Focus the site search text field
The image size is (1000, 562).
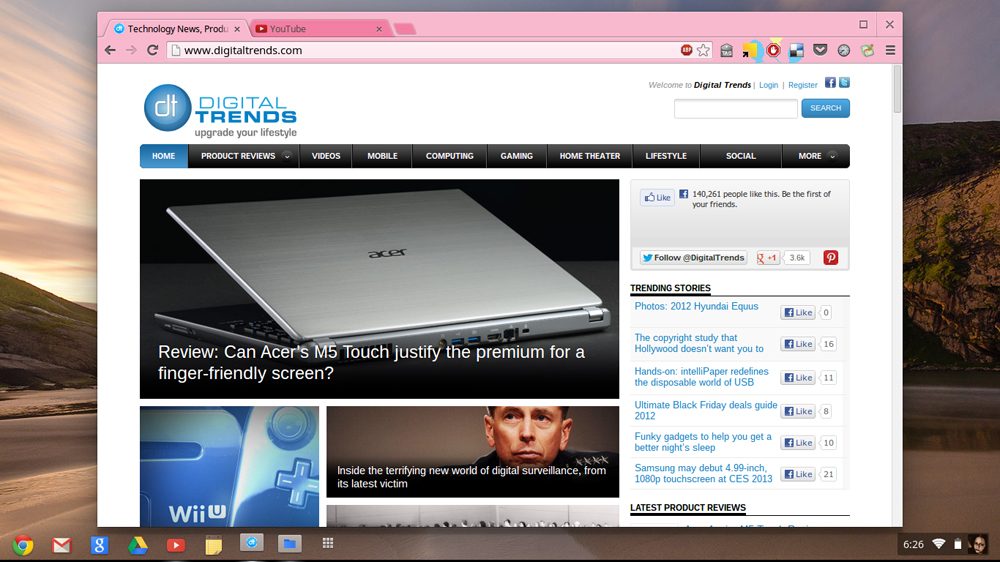point(735,108)
